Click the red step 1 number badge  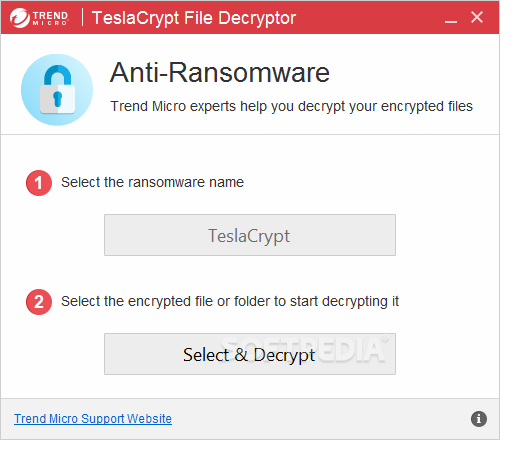[39, 183]
